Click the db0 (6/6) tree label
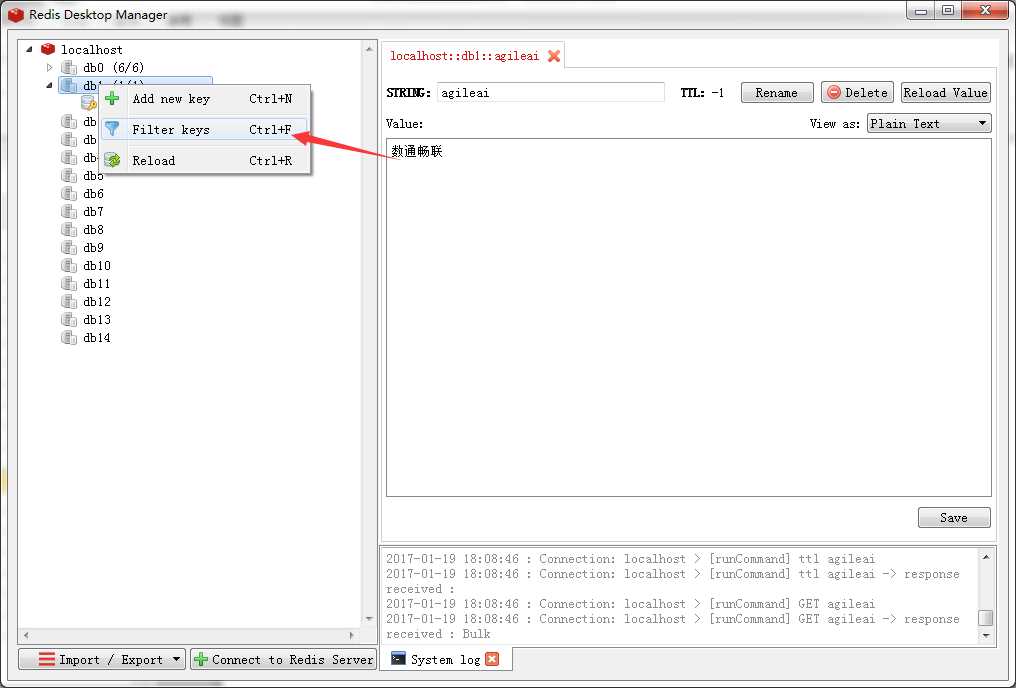 tap(113, 67)
